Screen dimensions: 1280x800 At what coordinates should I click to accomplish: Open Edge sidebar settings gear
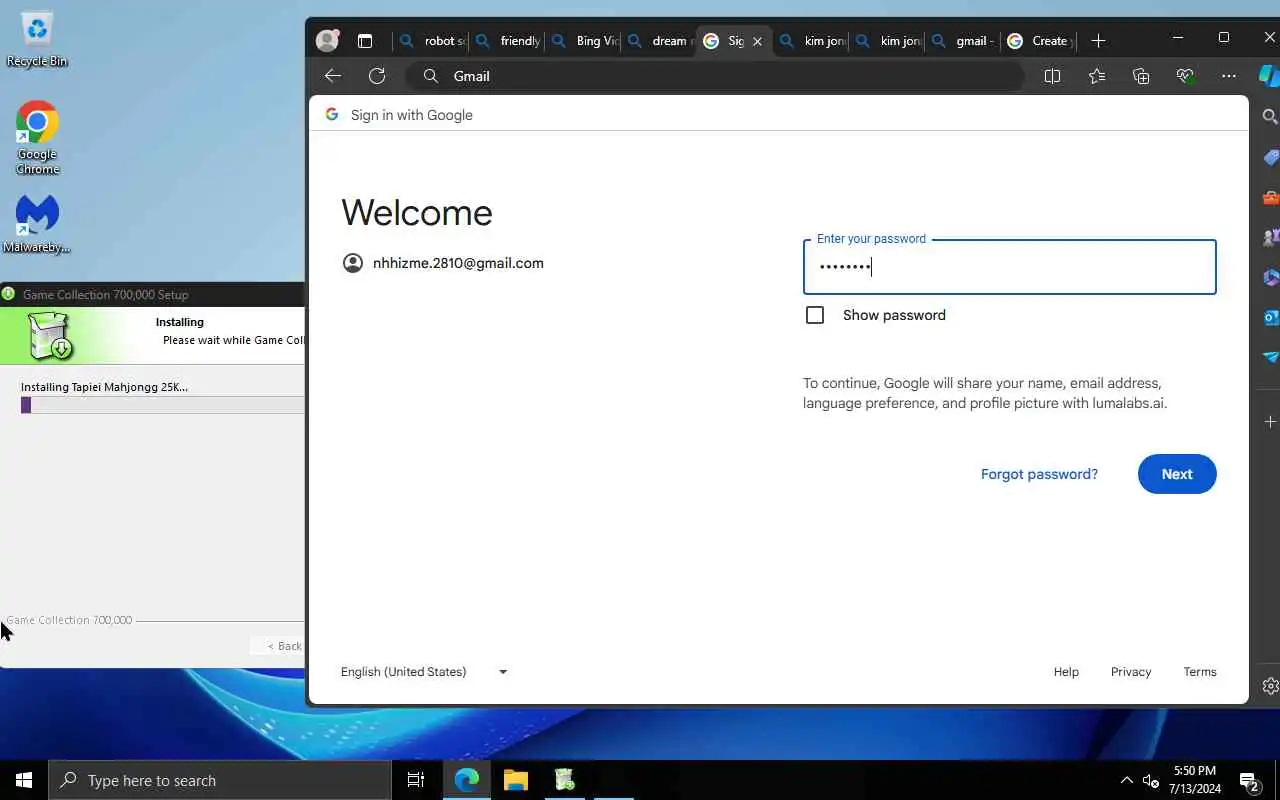(x=1270, y=686)
